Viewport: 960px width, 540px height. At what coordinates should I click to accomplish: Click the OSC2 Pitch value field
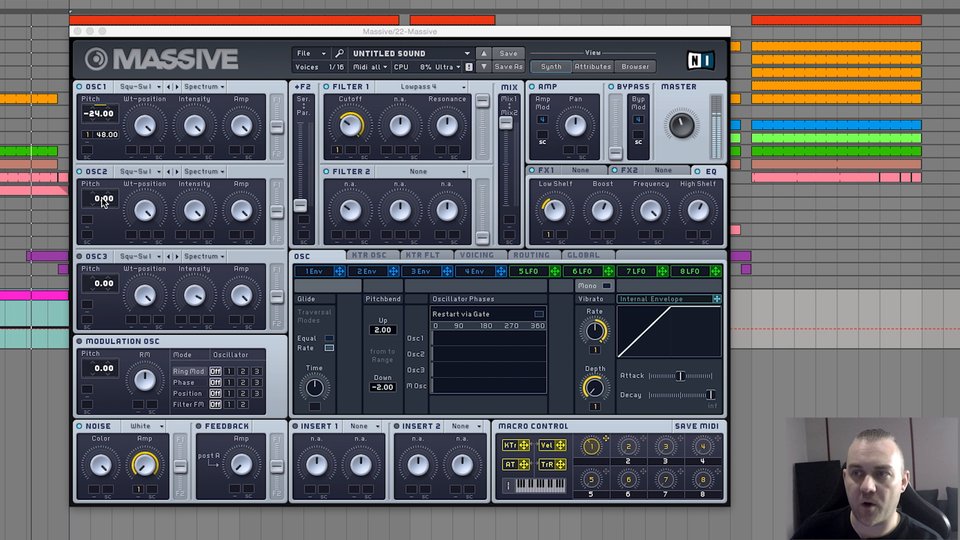(x=100, y=198)
